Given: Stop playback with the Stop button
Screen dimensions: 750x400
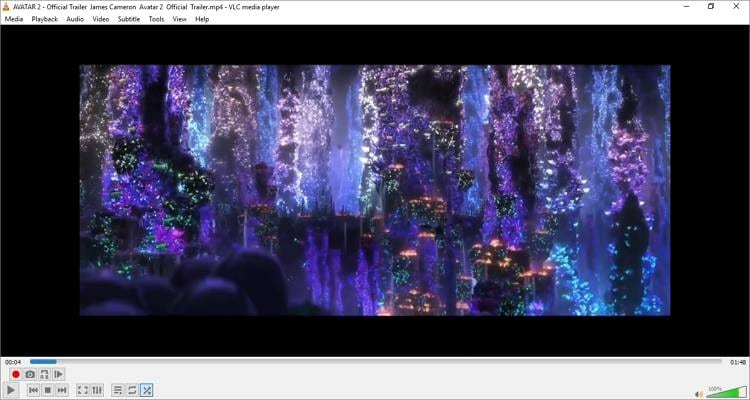Looking at the screenshot, I should coord(48,390).
